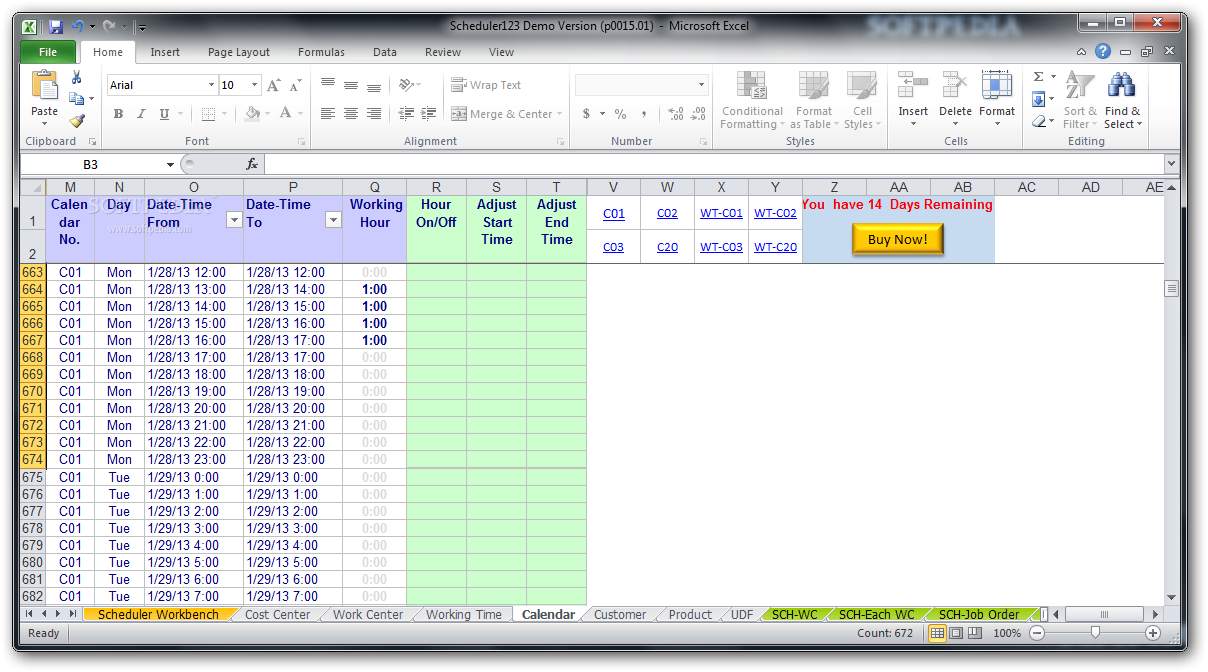This screenshot has width=1208, height=672.
Task: Open the Borders dropdown arrow
Action: pos(225,114)
